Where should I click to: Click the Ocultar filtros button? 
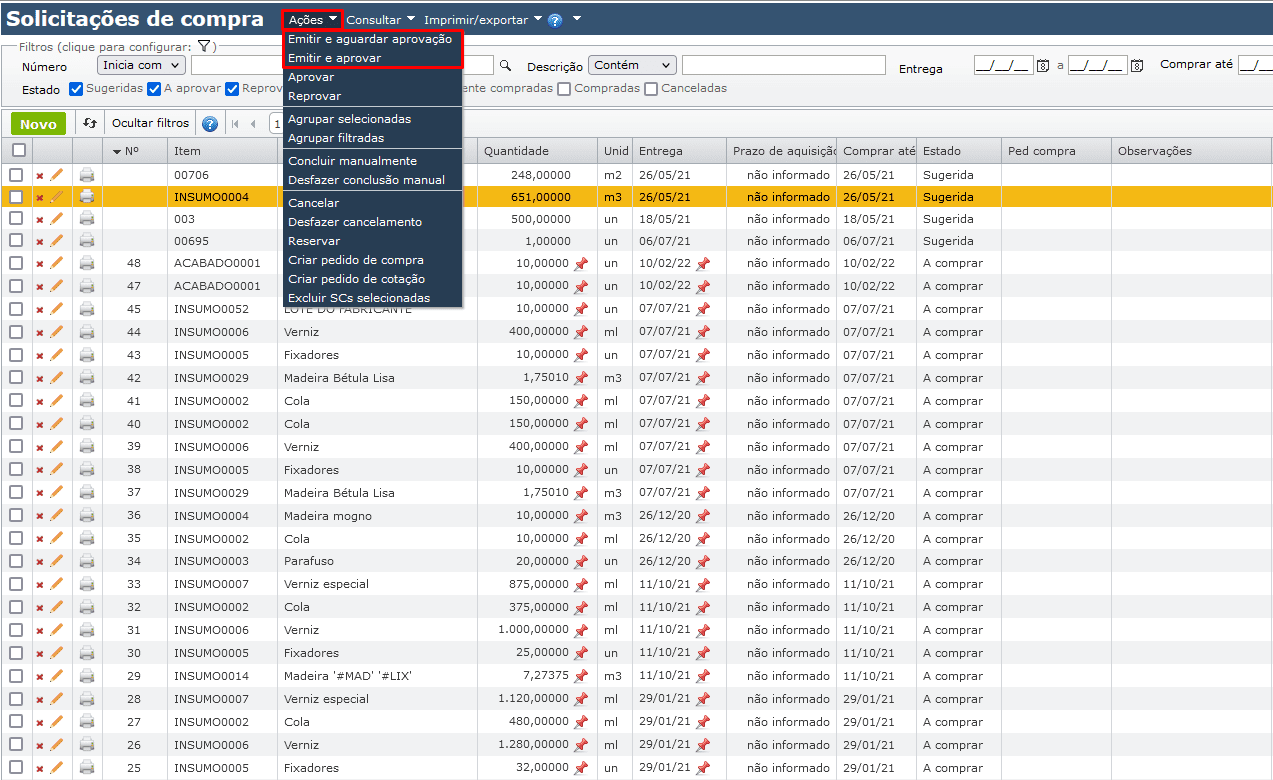tap(150, 123)
